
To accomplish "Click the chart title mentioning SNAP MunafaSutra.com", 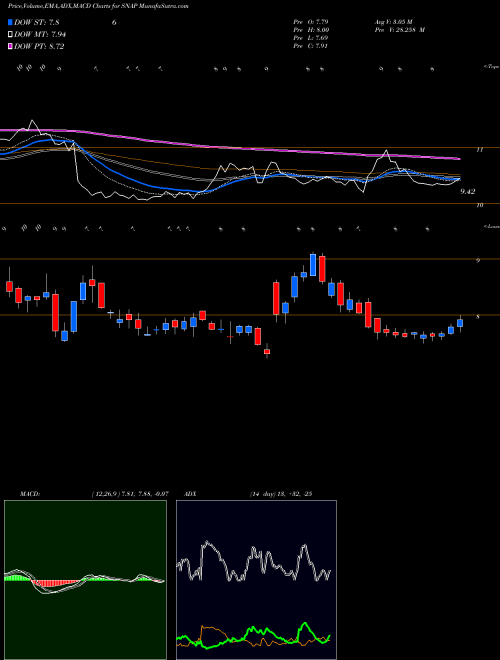I will (x=98, y=6).
